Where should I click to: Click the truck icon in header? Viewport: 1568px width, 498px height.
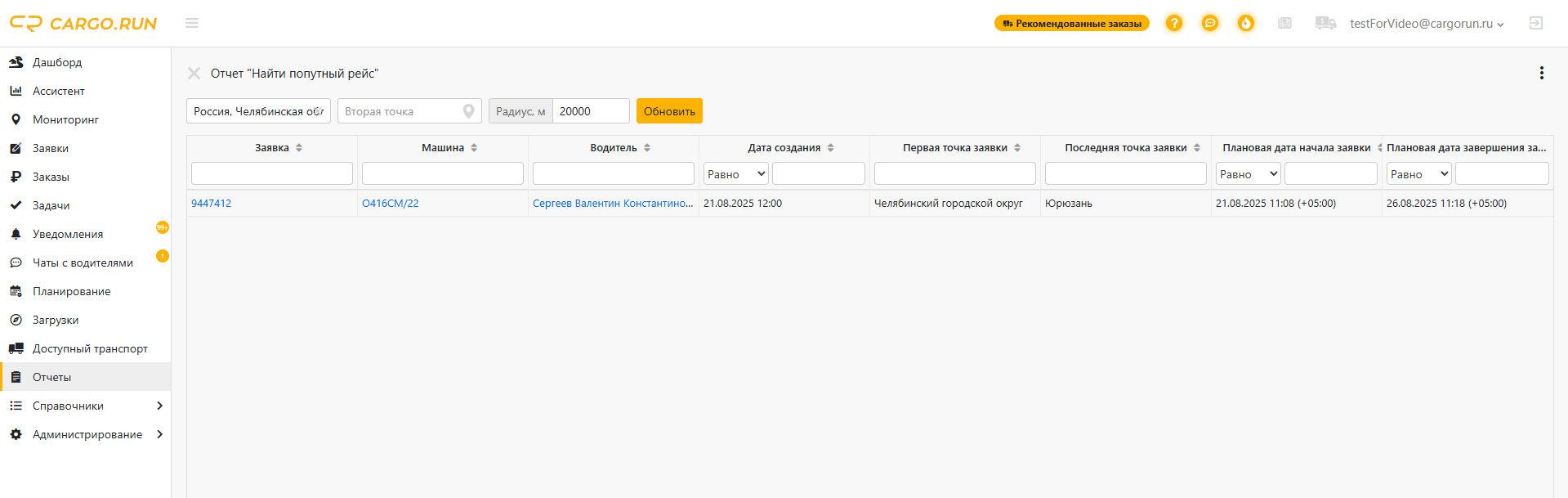pyautogui.click(x=1325, y=23)
